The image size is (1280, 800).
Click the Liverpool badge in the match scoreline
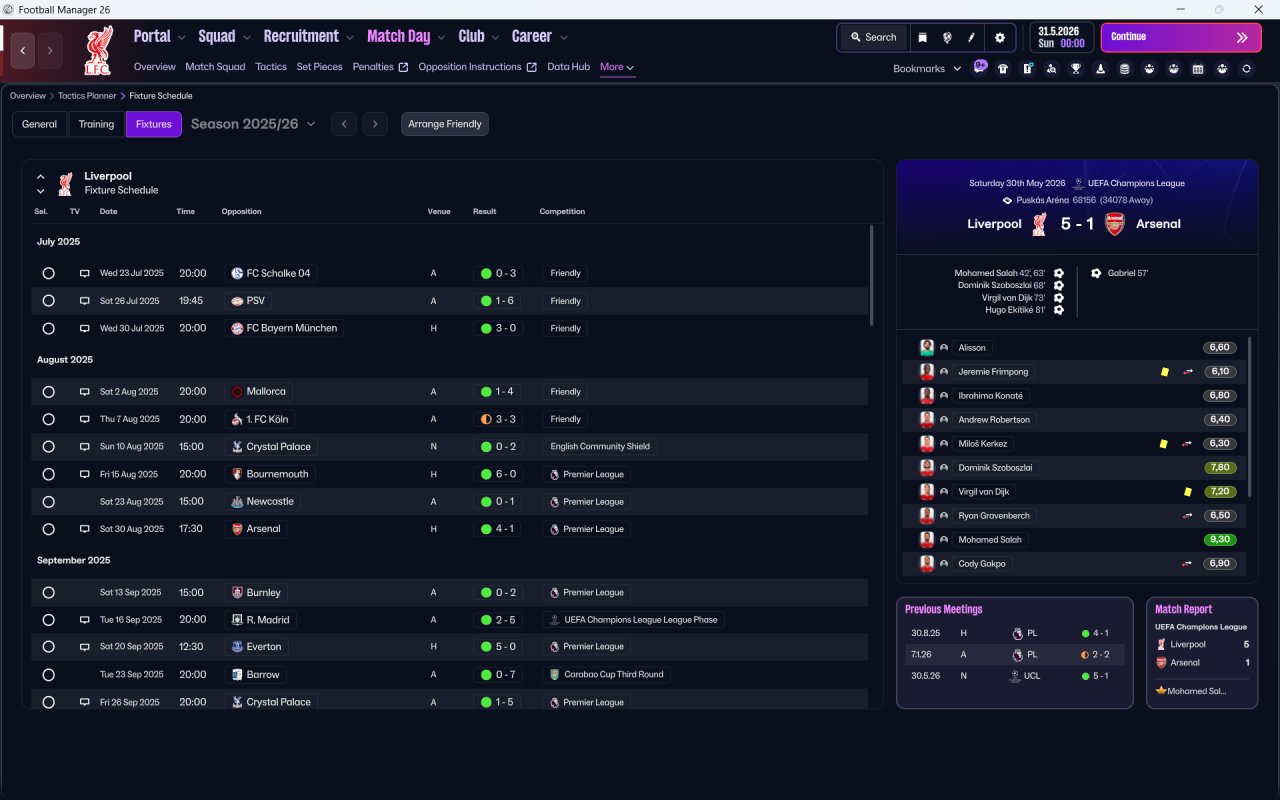coord(1039,224)
